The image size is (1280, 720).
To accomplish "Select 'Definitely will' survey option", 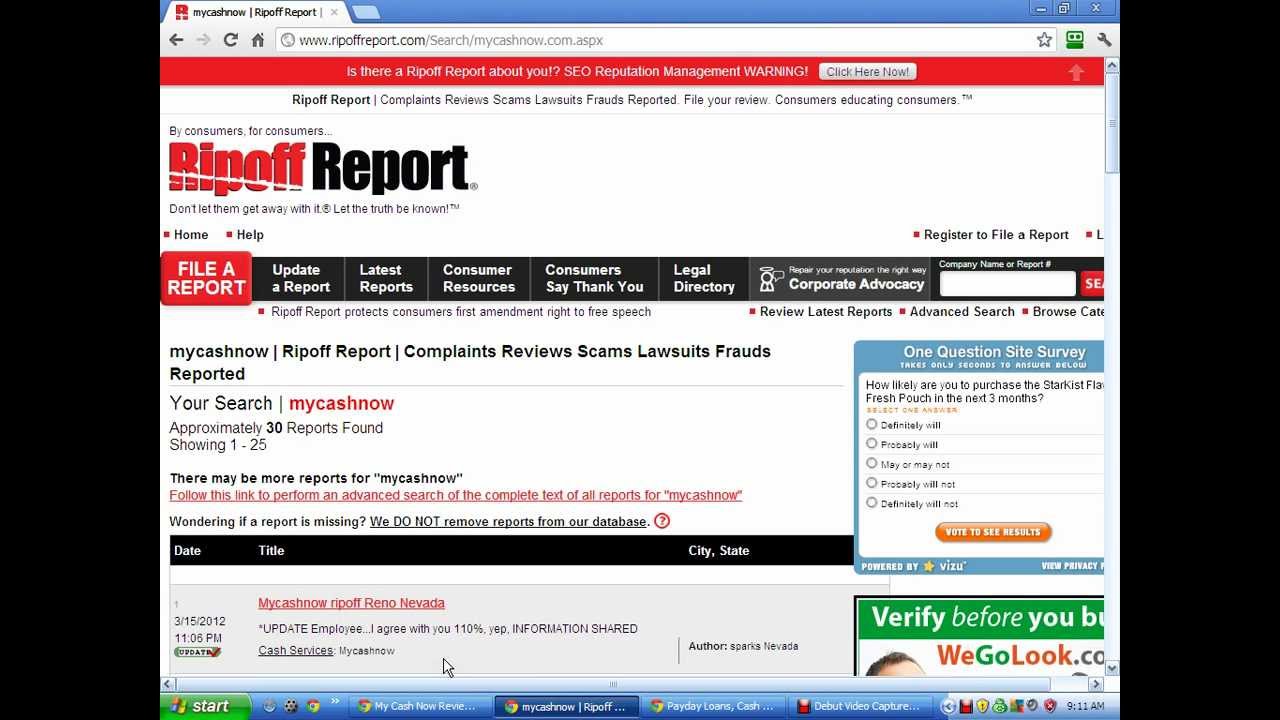I will pos(871,424).
